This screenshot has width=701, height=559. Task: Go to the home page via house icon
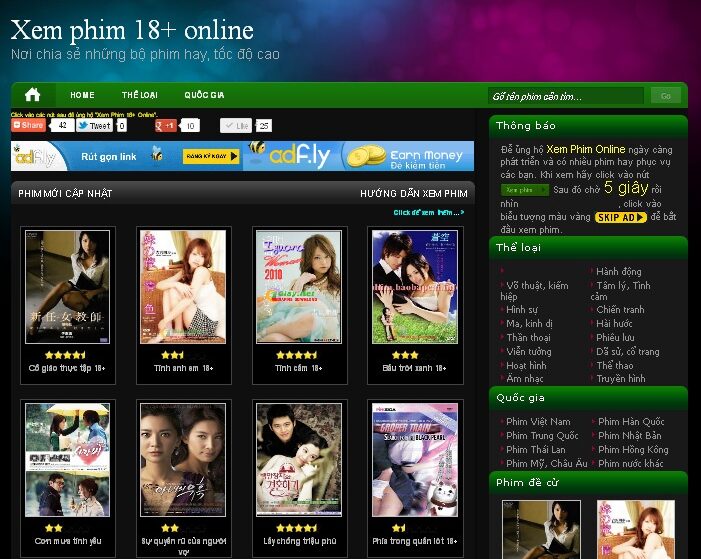pos(33,95)
